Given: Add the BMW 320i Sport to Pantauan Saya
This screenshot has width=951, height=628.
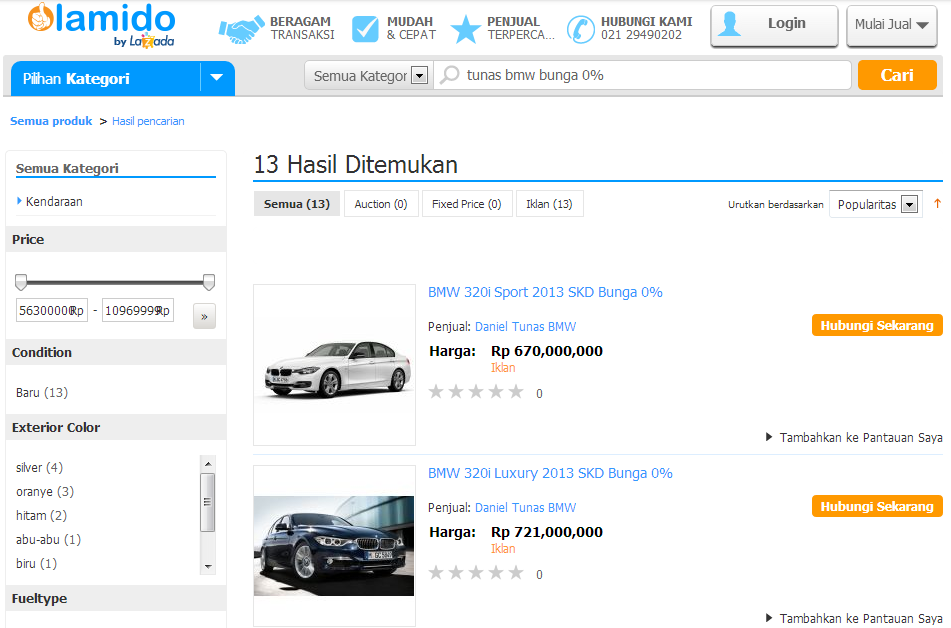Looking at the screenshot, I should 854,437.
